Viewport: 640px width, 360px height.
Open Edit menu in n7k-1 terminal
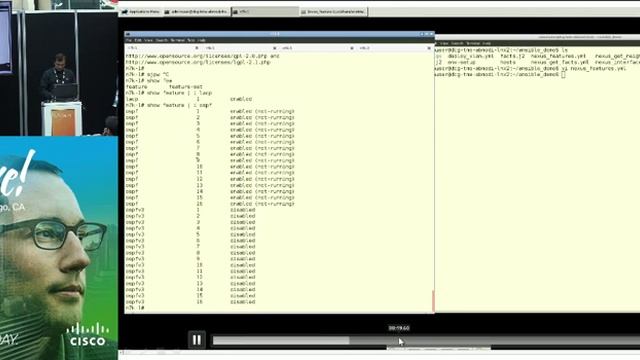click(138, 40)
